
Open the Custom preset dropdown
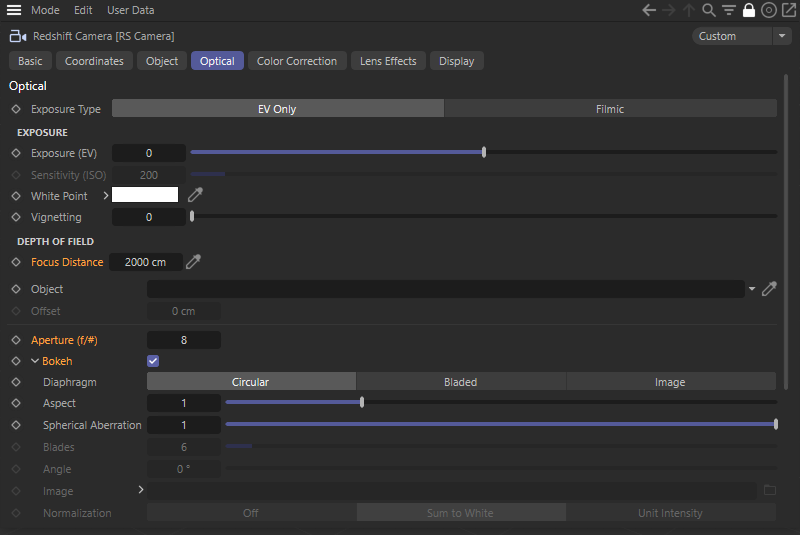pyautogui.click(x=743, y=36)
